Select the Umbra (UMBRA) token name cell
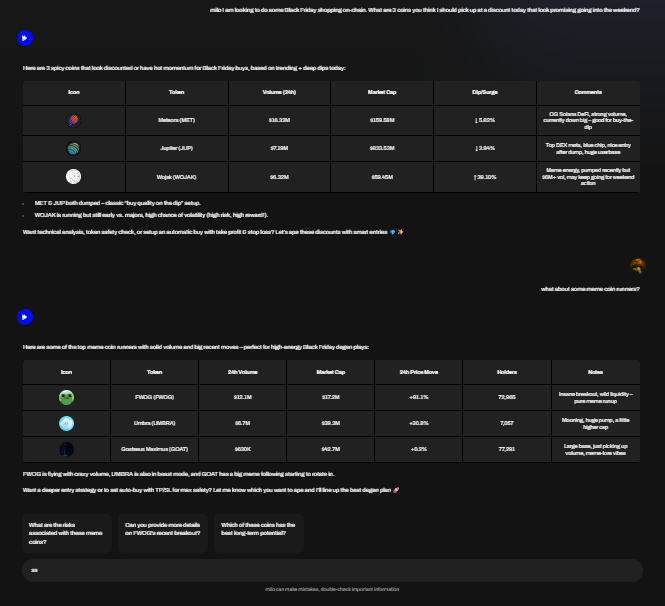 154,423
